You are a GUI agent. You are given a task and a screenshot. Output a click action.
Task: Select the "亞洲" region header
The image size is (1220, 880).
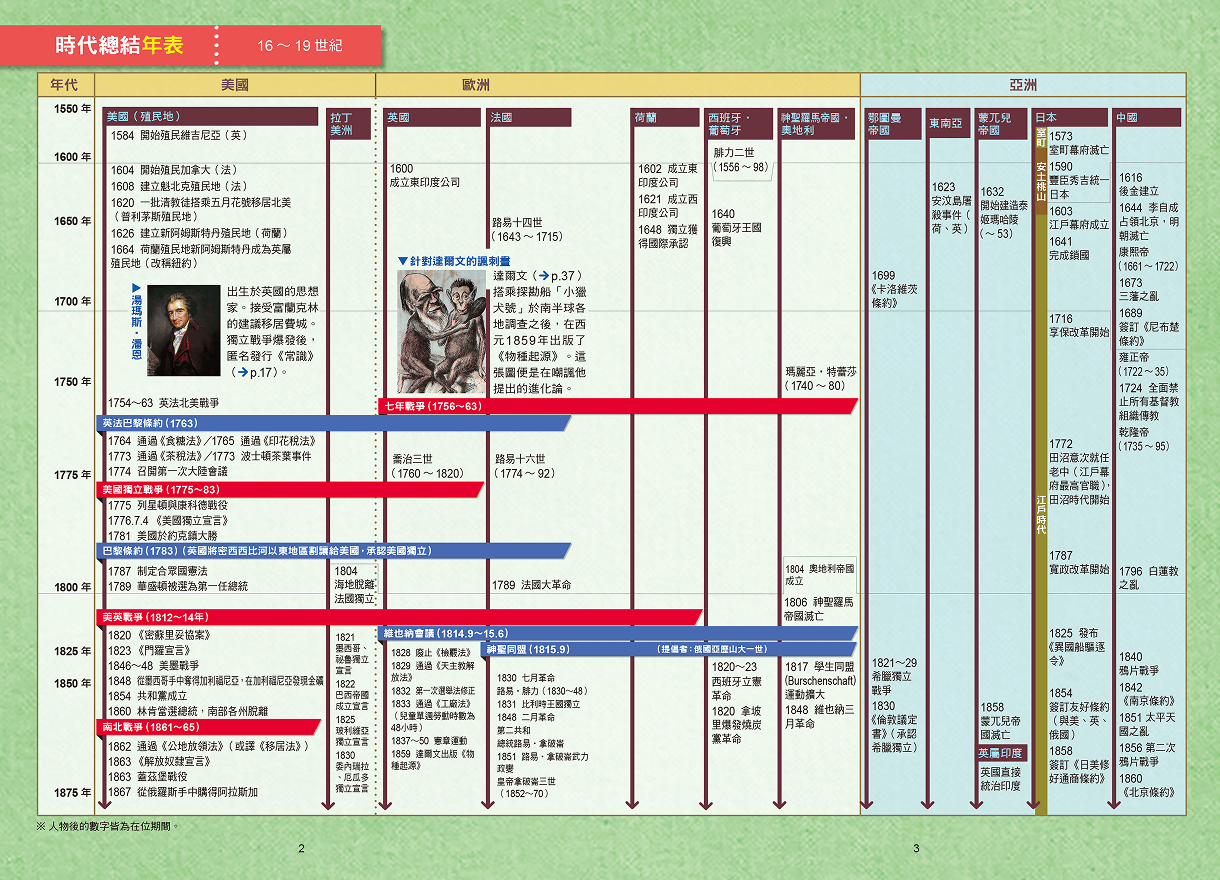(x=1023, y=85)
